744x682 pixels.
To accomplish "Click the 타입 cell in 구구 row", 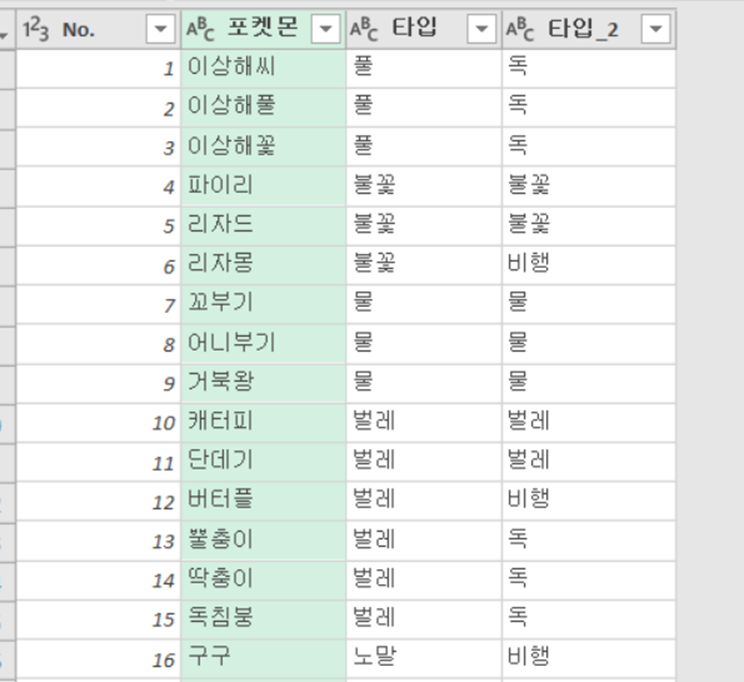I will (424, 659).
